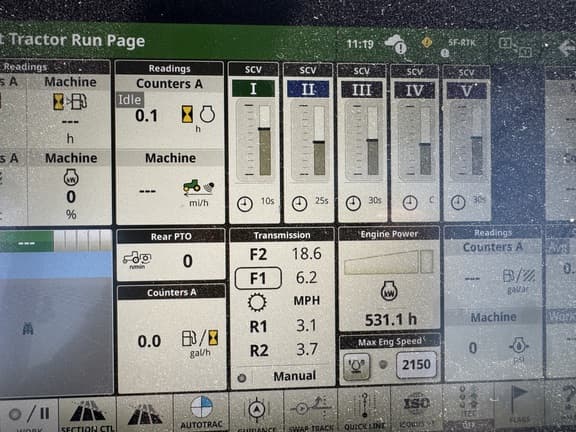The width and height of the screenshot is (576, 432).
Task: Tap the 2150 max engine speed value
Action: [416, 364]
